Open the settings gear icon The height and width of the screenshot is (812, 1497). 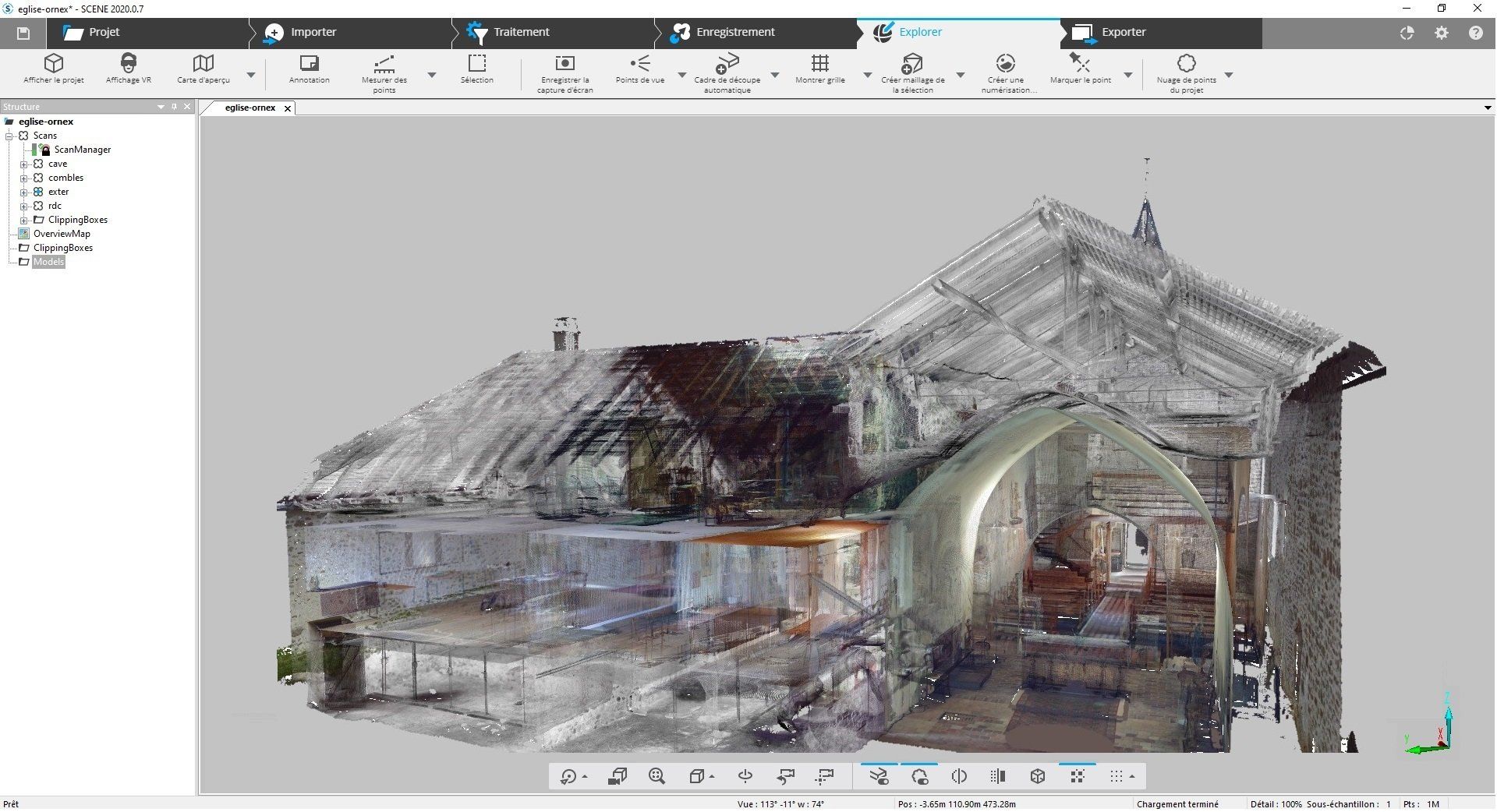tap(1441, 33)
